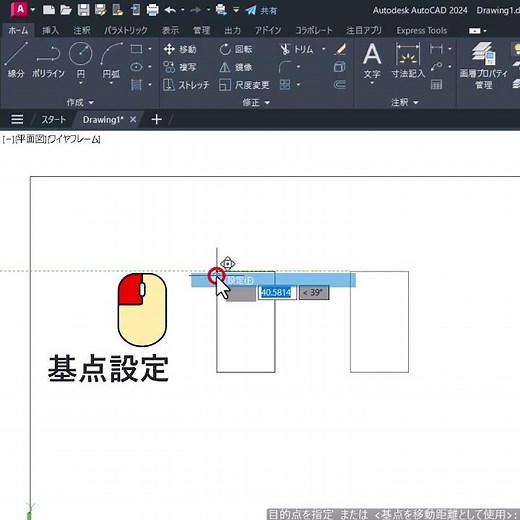The width and height of the screenshot is (520, 520).
Task: Open the Output (出力) tab
Action: [232, 31]
